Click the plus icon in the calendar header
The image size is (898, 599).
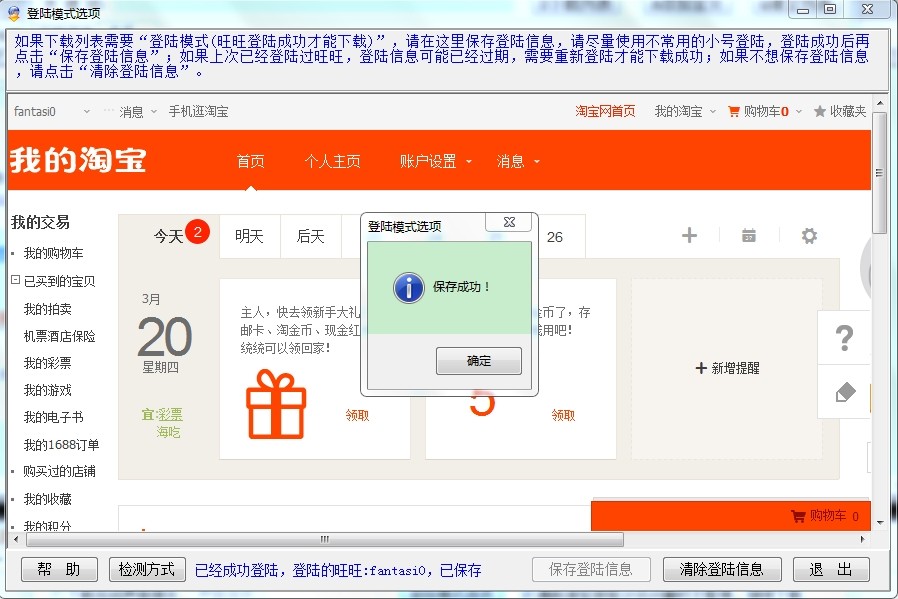tap(689, 236)
